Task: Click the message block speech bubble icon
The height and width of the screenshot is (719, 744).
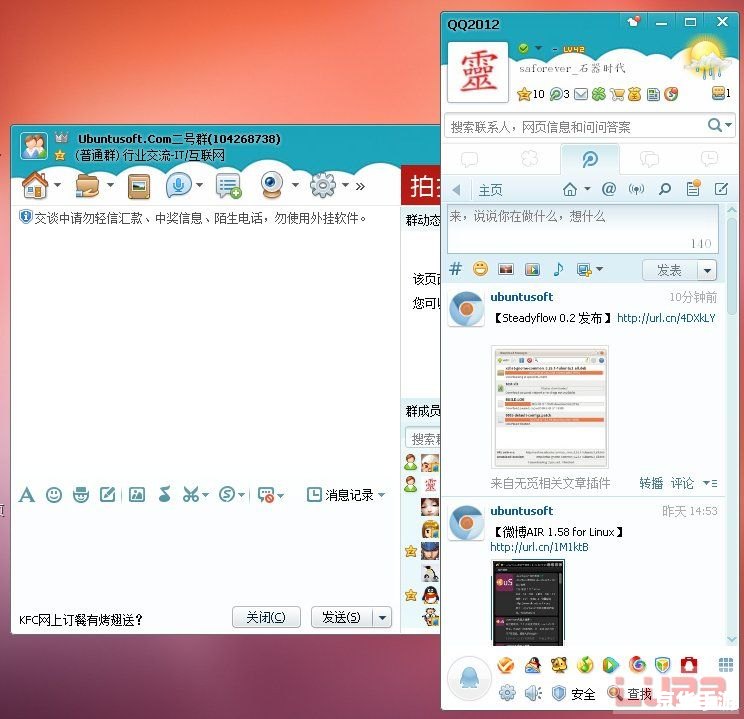Action: (x=266, y=495)
